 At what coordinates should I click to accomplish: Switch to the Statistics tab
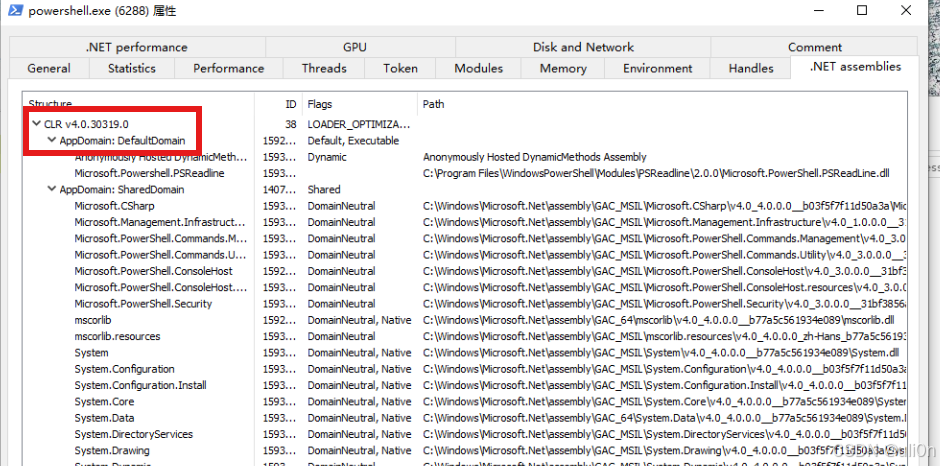[132, 68]
